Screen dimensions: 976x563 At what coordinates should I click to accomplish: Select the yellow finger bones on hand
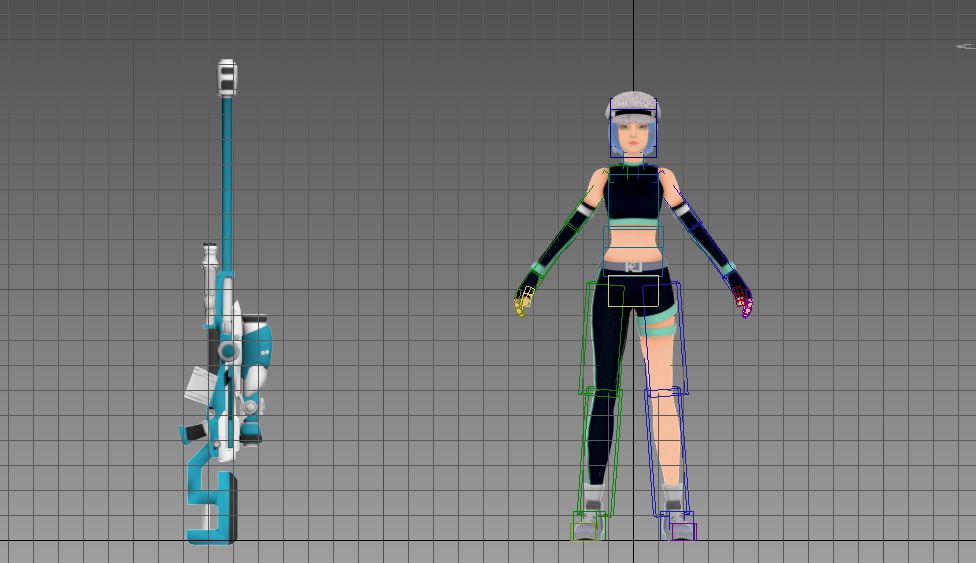tap(523, 299)
